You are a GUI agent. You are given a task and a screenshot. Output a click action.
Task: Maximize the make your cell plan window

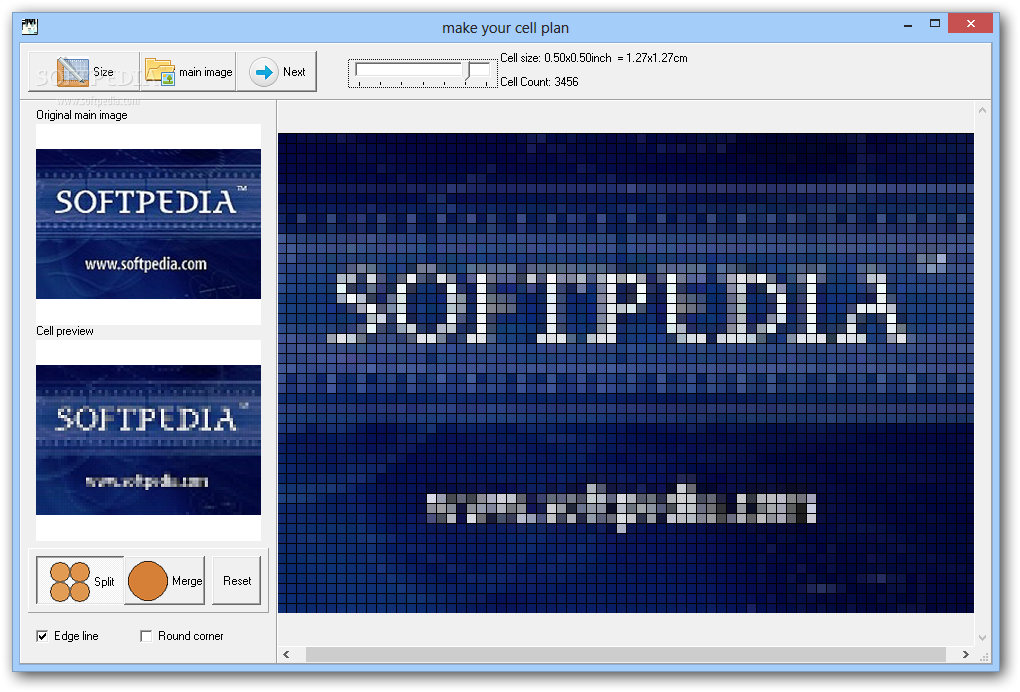935,24
